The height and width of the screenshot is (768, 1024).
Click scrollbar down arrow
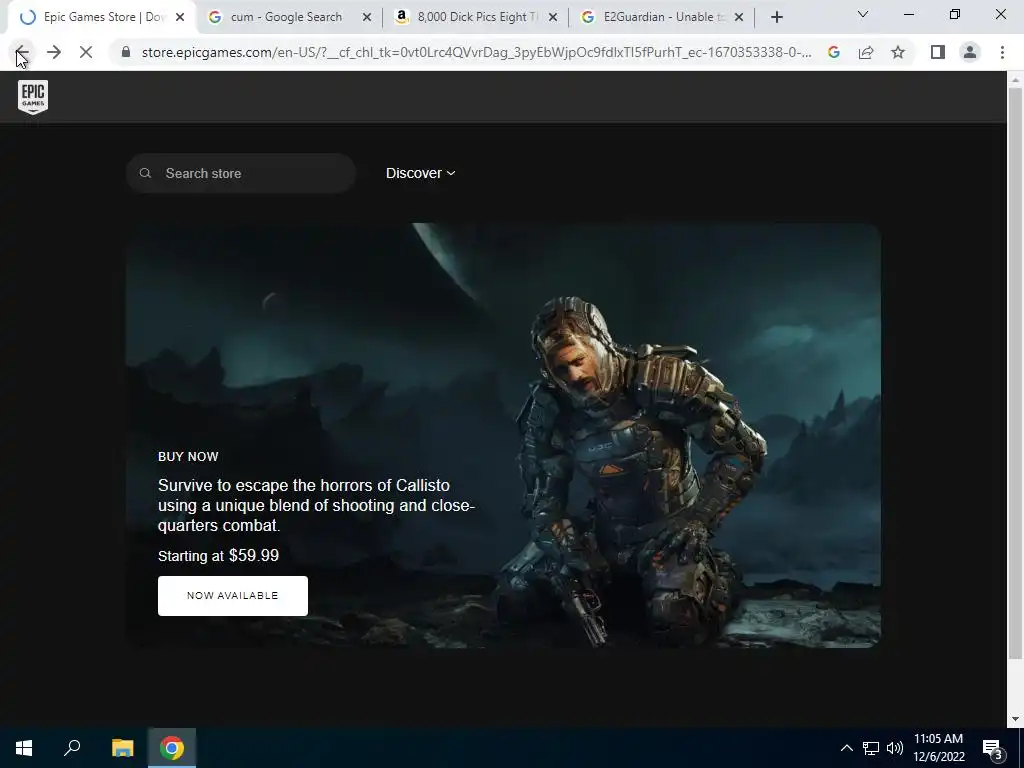(x=1015, y=720)
